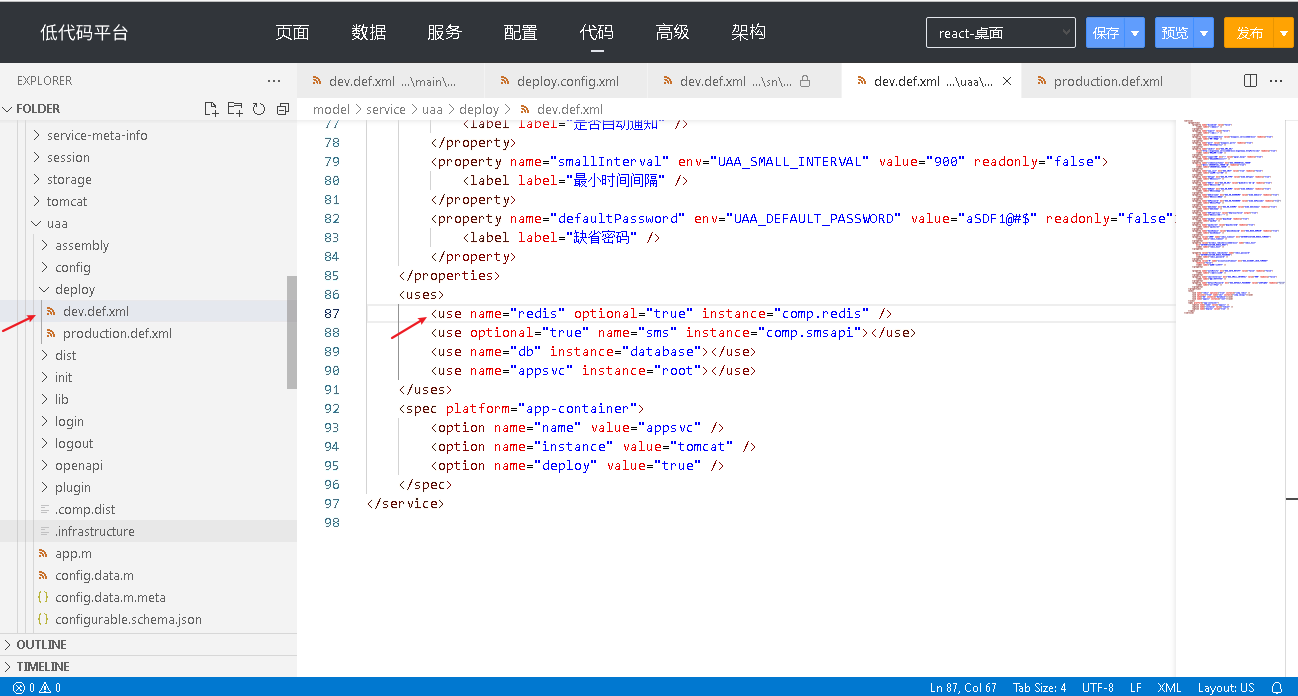Open dropdown arrow next to 发布
The height and width of the screenshot is (696, 1298).
click(x=1286, y=33)
